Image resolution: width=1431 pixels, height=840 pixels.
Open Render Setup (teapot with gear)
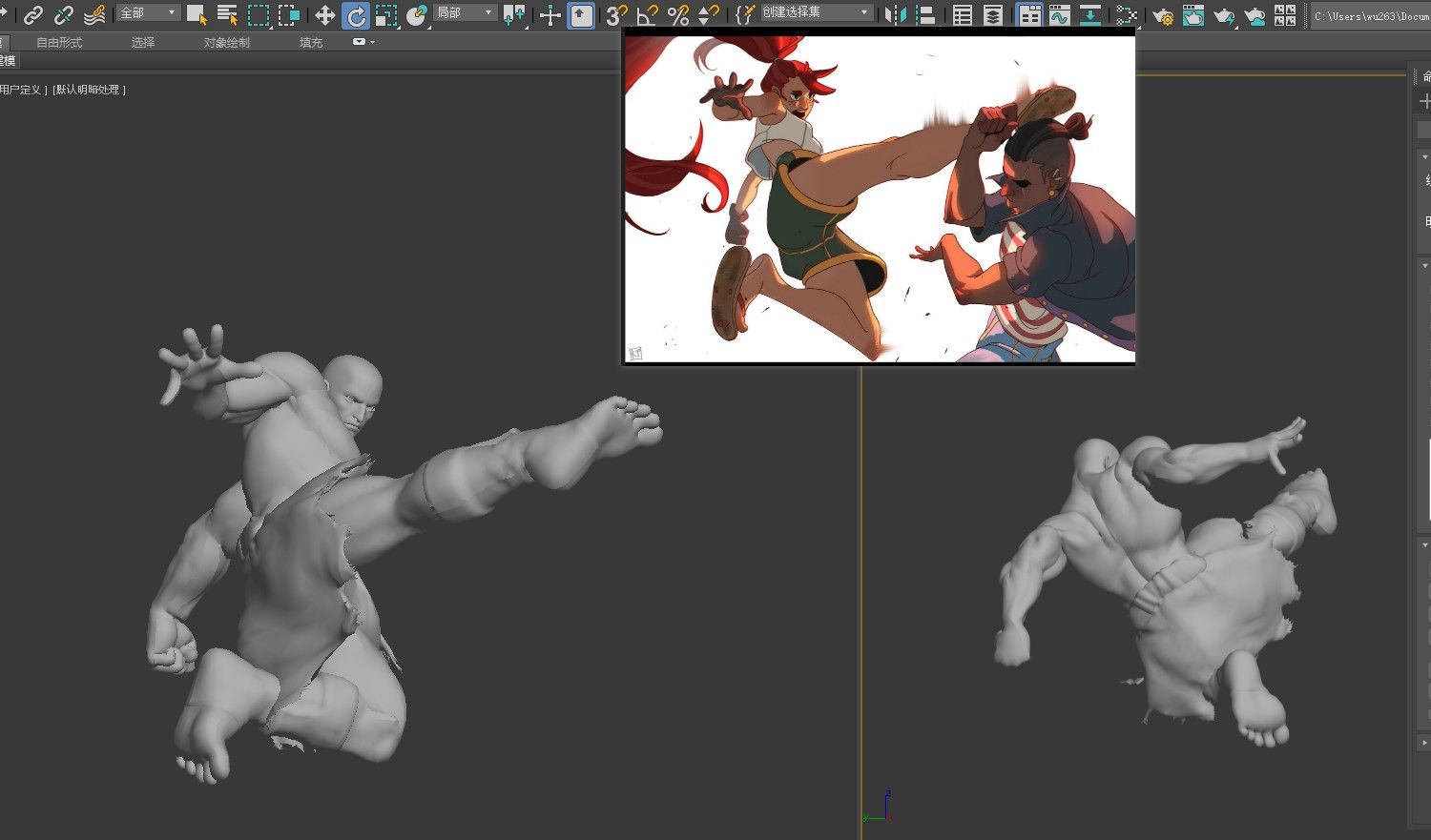pos(1163,14)
